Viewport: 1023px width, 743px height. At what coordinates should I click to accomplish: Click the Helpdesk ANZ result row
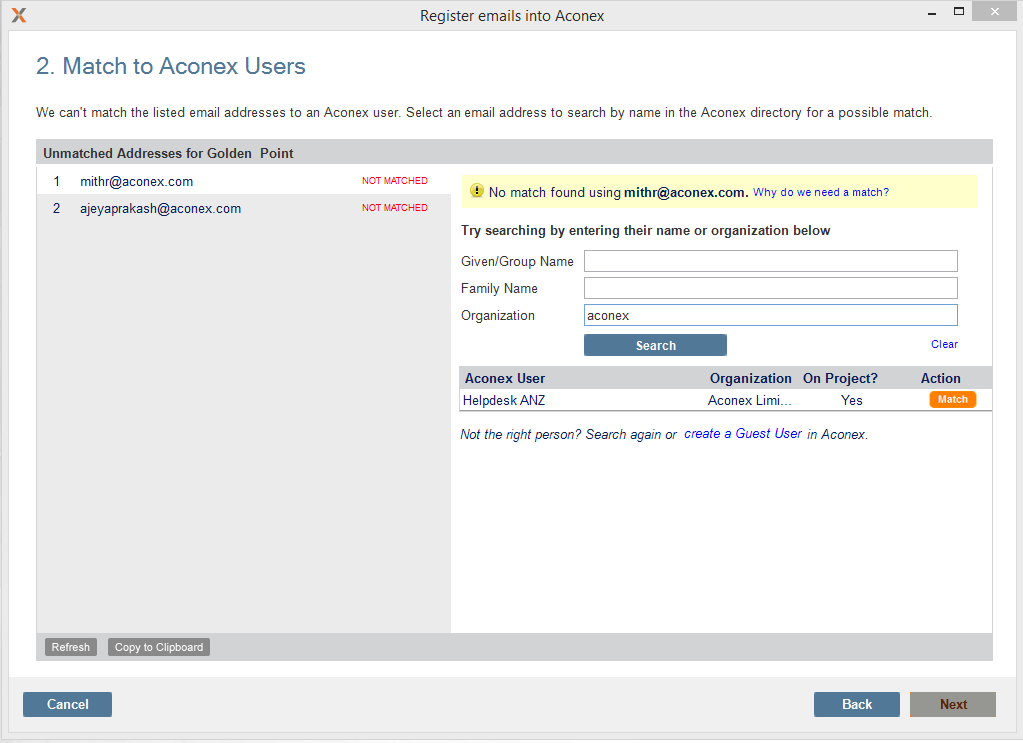[x=725, y=400]
